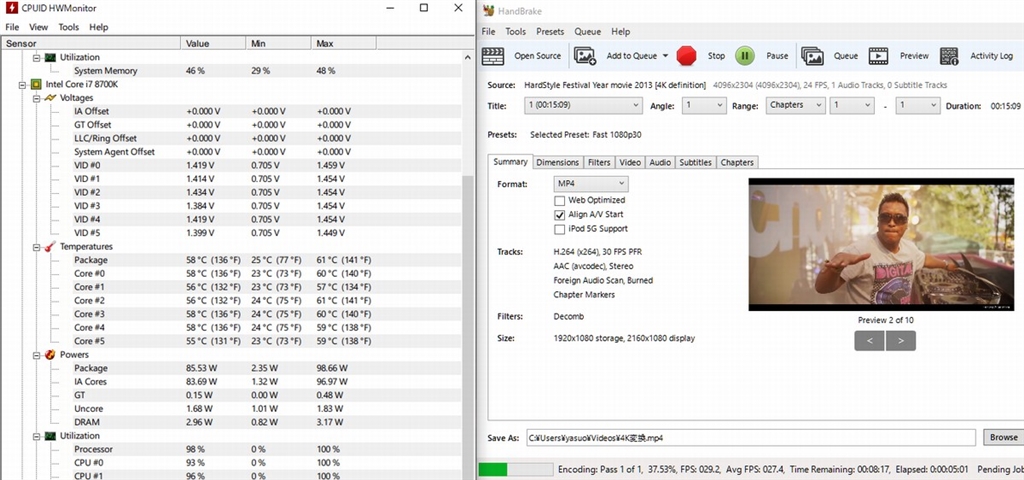Uncheck the Align A/V Start checkbox

(x=559, y=215)
